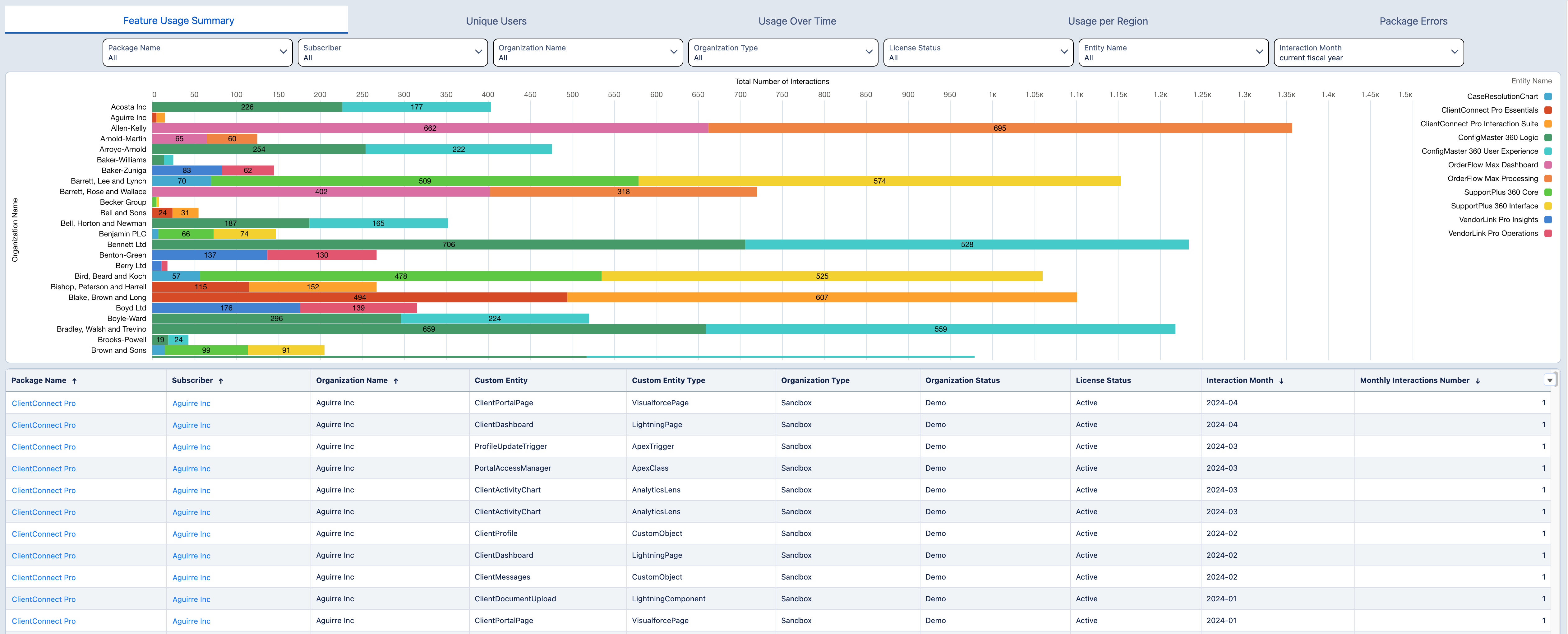Open the Organization Type filter dropdown
Screen dimensions: 1568x634
coord(783,52)
